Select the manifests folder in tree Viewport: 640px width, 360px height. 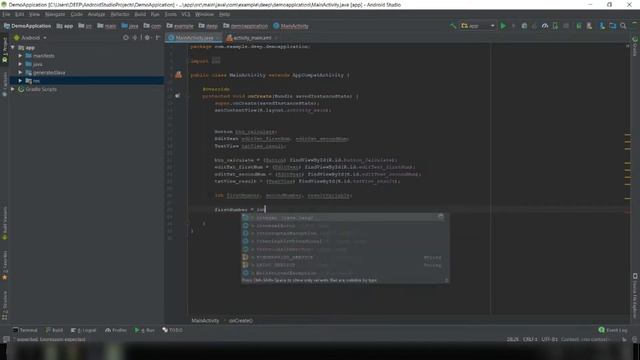point(44,56)
